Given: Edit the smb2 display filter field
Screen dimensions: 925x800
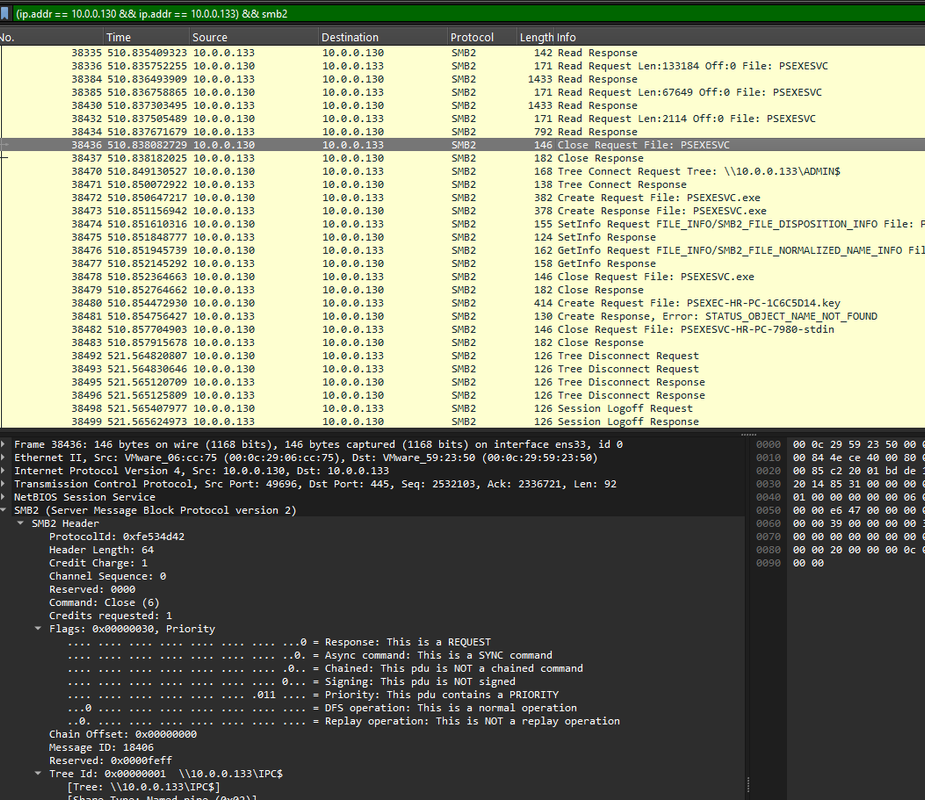Looking at the screenshot, I should point(469,14).
